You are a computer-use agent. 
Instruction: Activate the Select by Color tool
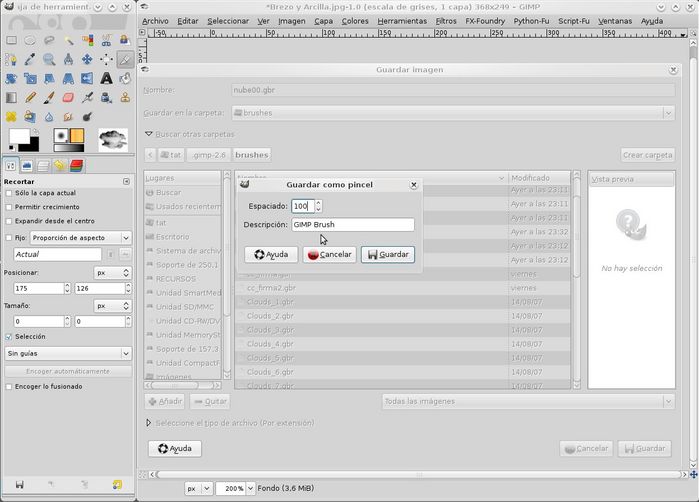coord(87,41)
